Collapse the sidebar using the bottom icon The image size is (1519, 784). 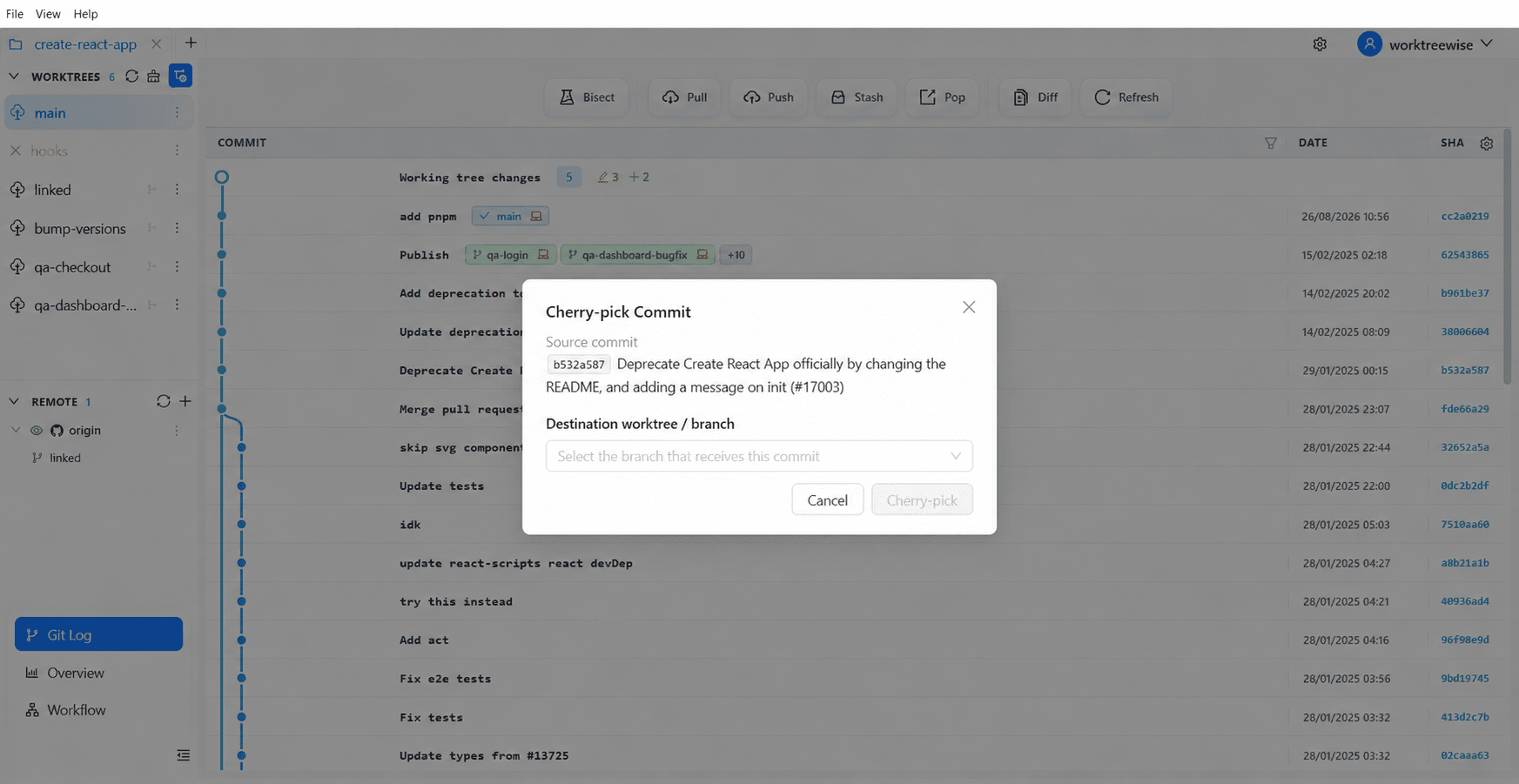(183, 755)
